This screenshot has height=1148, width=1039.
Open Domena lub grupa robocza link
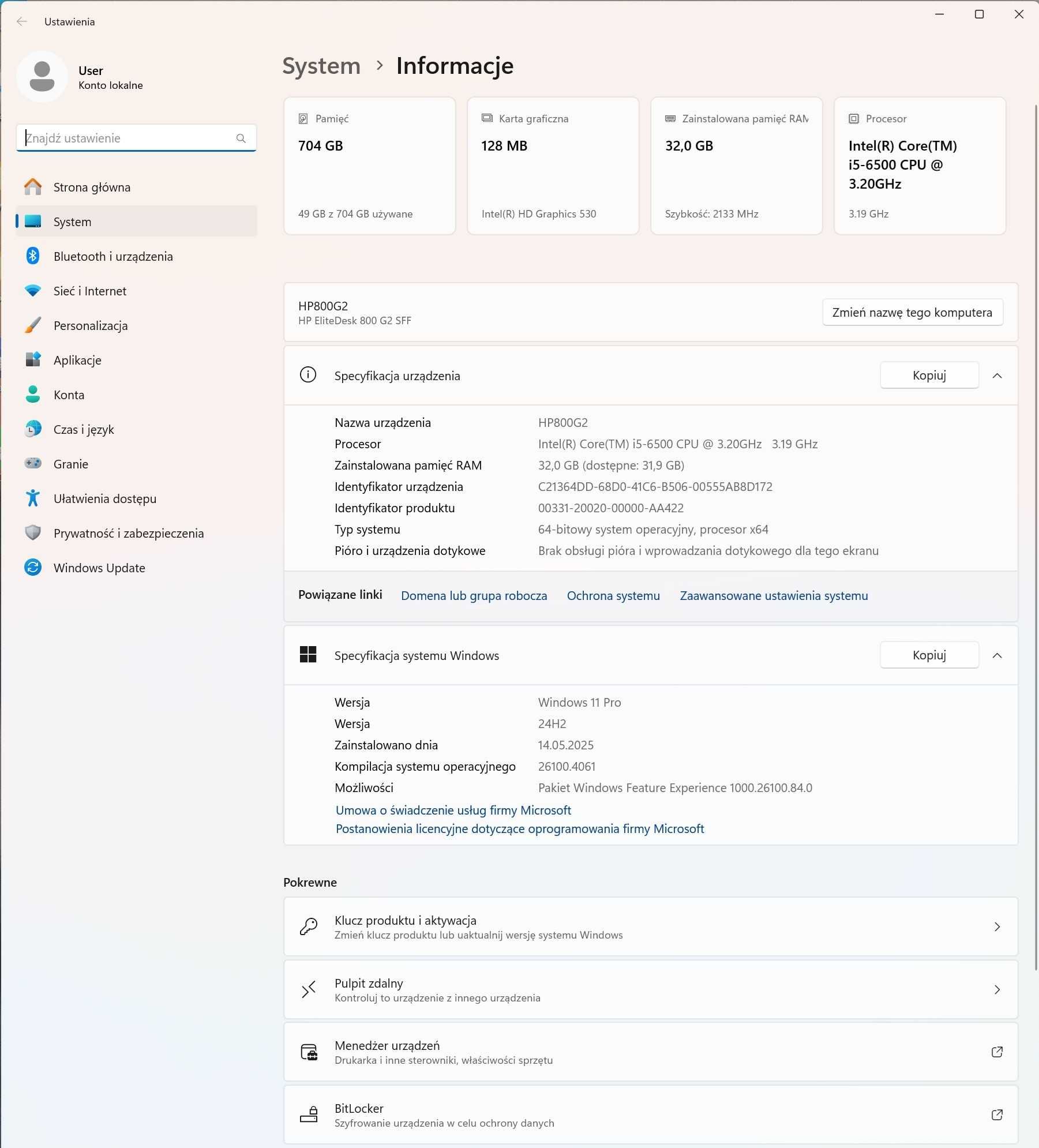[474, 595]
